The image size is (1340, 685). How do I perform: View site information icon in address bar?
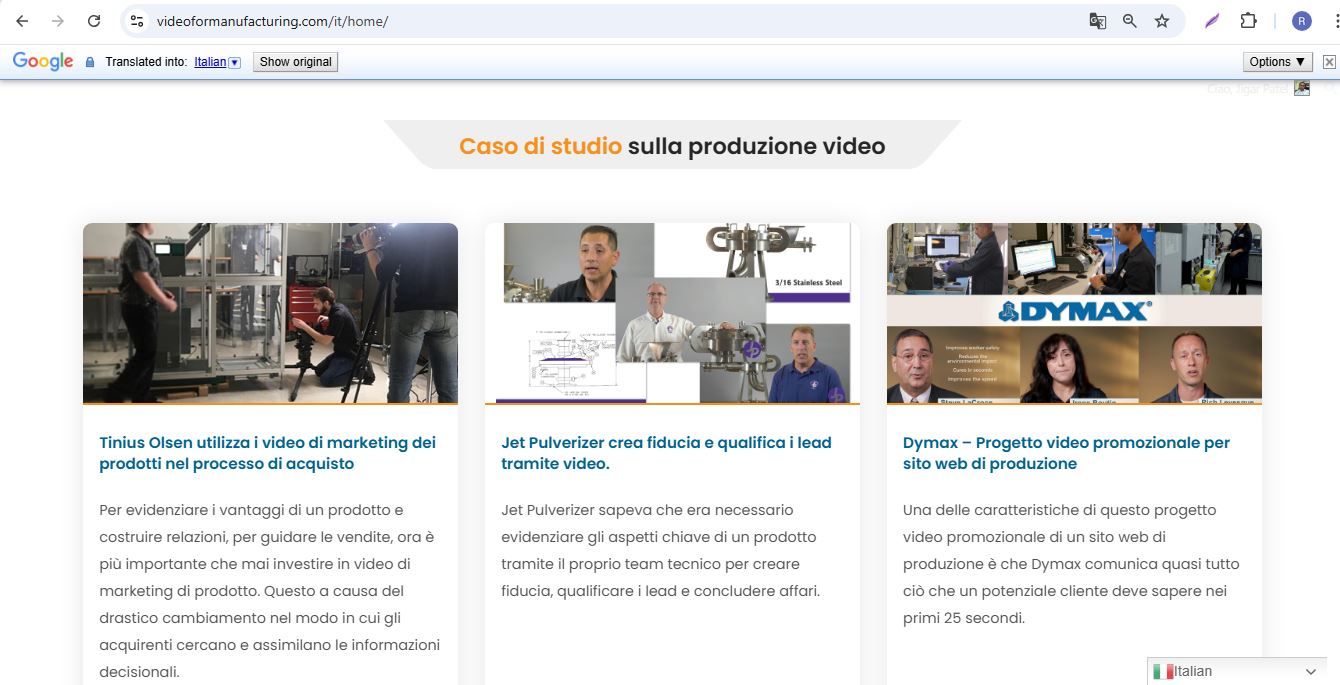pos(137,21)
